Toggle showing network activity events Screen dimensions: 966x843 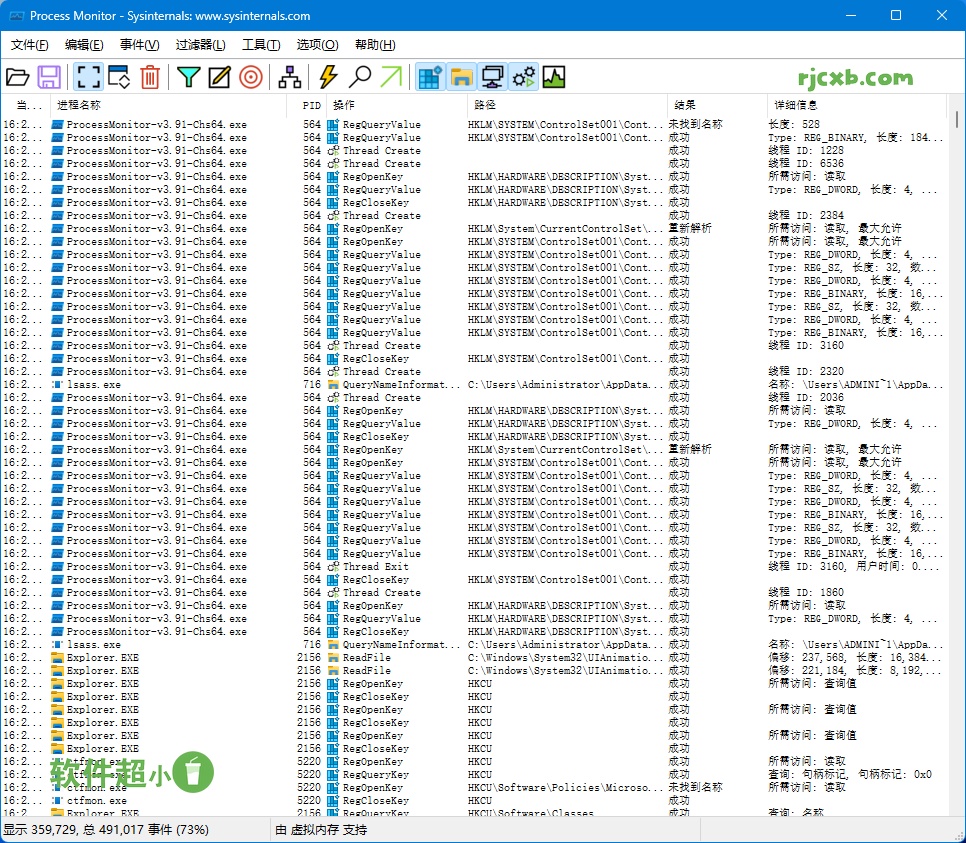pyautogui.click(x=494, y=77)
